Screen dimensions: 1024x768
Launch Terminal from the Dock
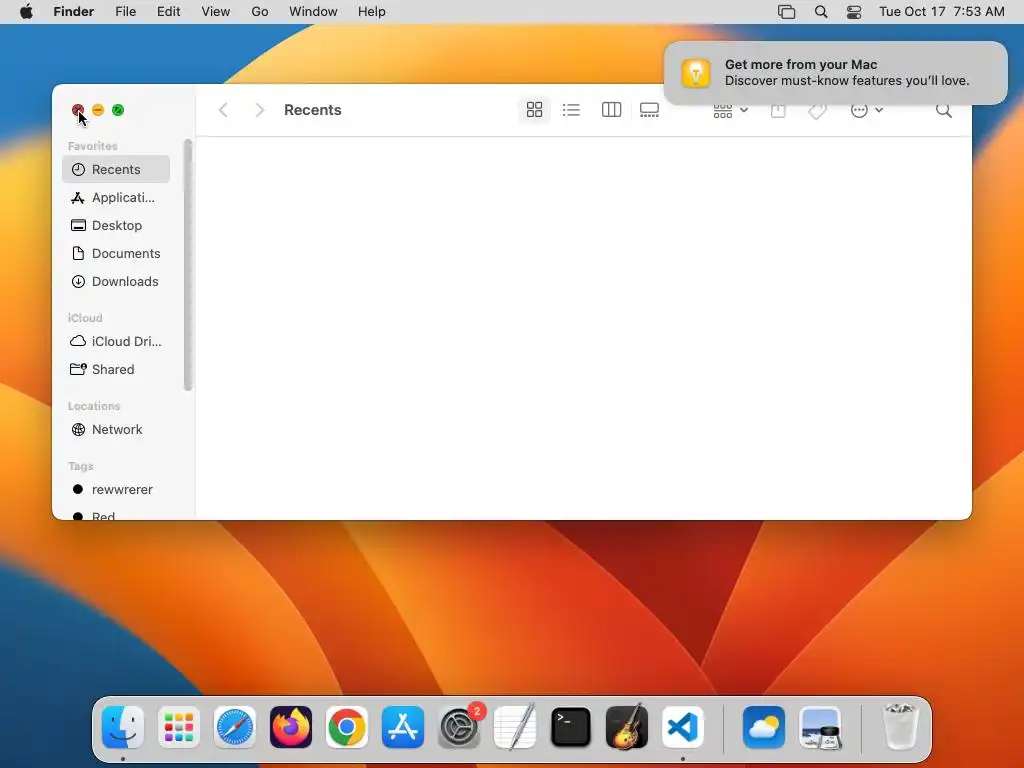pos(571,727)
